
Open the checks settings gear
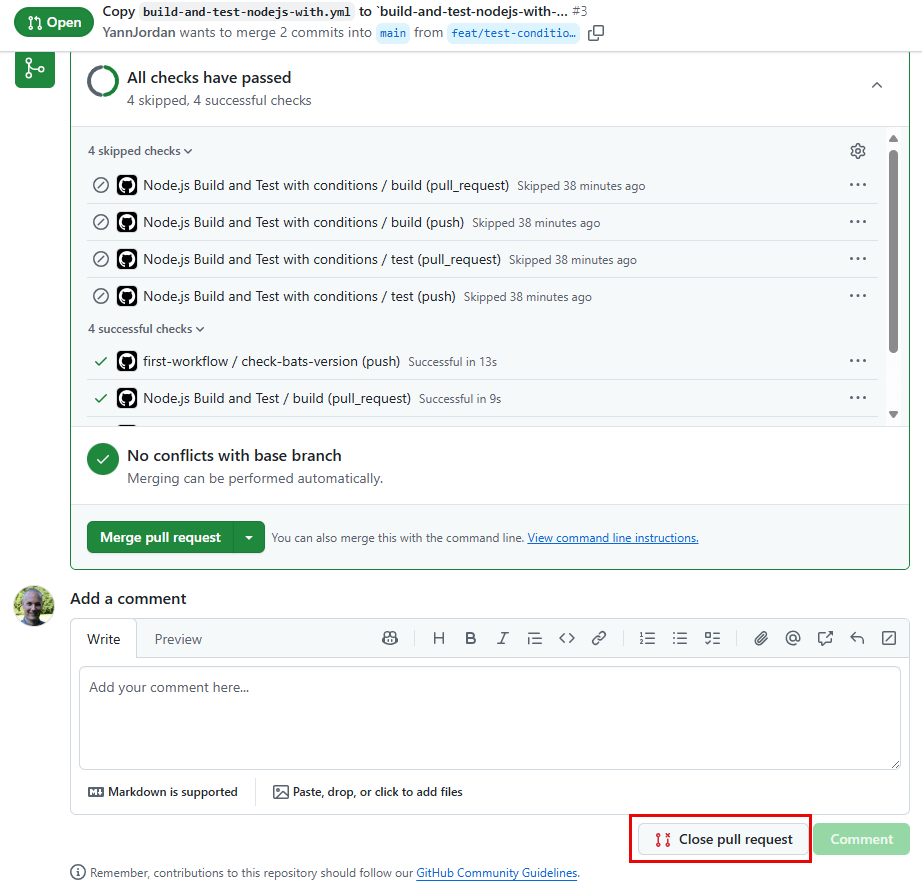pos(857,150)
